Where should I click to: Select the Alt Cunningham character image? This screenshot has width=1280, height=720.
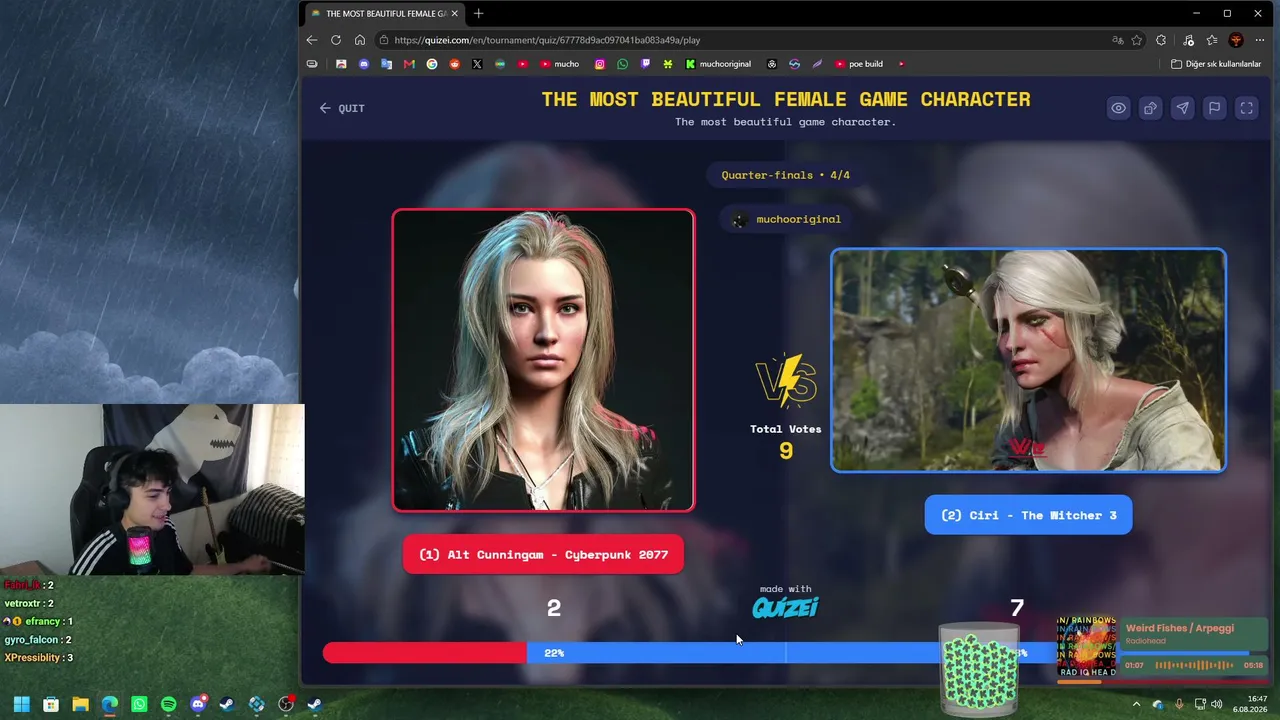click(x=543, y=360)
